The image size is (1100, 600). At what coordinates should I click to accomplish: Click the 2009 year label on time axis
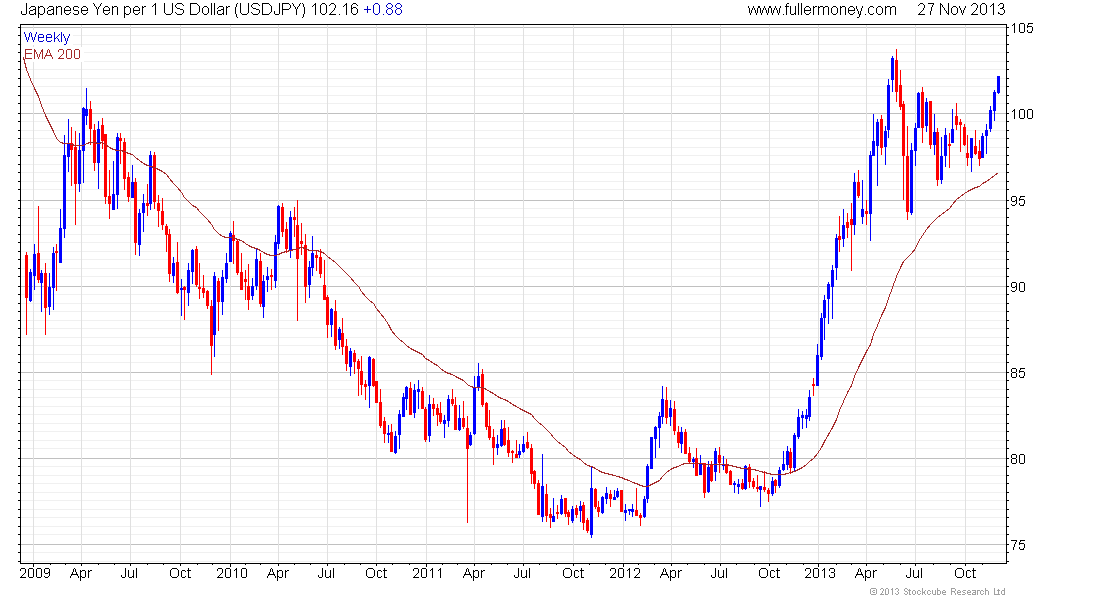click(x=35, y=573)
